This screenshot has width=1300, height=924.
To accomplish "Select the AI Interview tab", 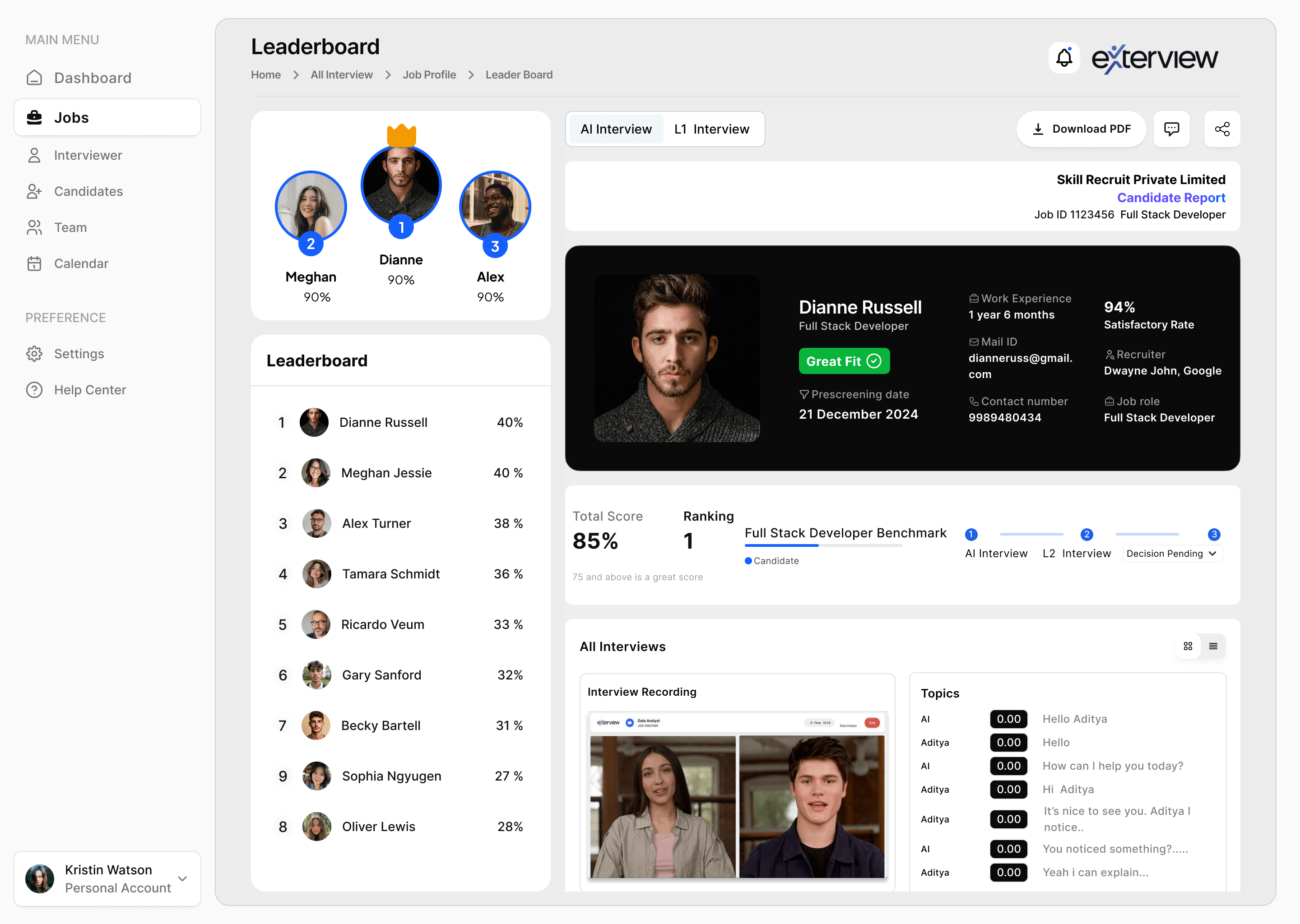I will 616,129.
